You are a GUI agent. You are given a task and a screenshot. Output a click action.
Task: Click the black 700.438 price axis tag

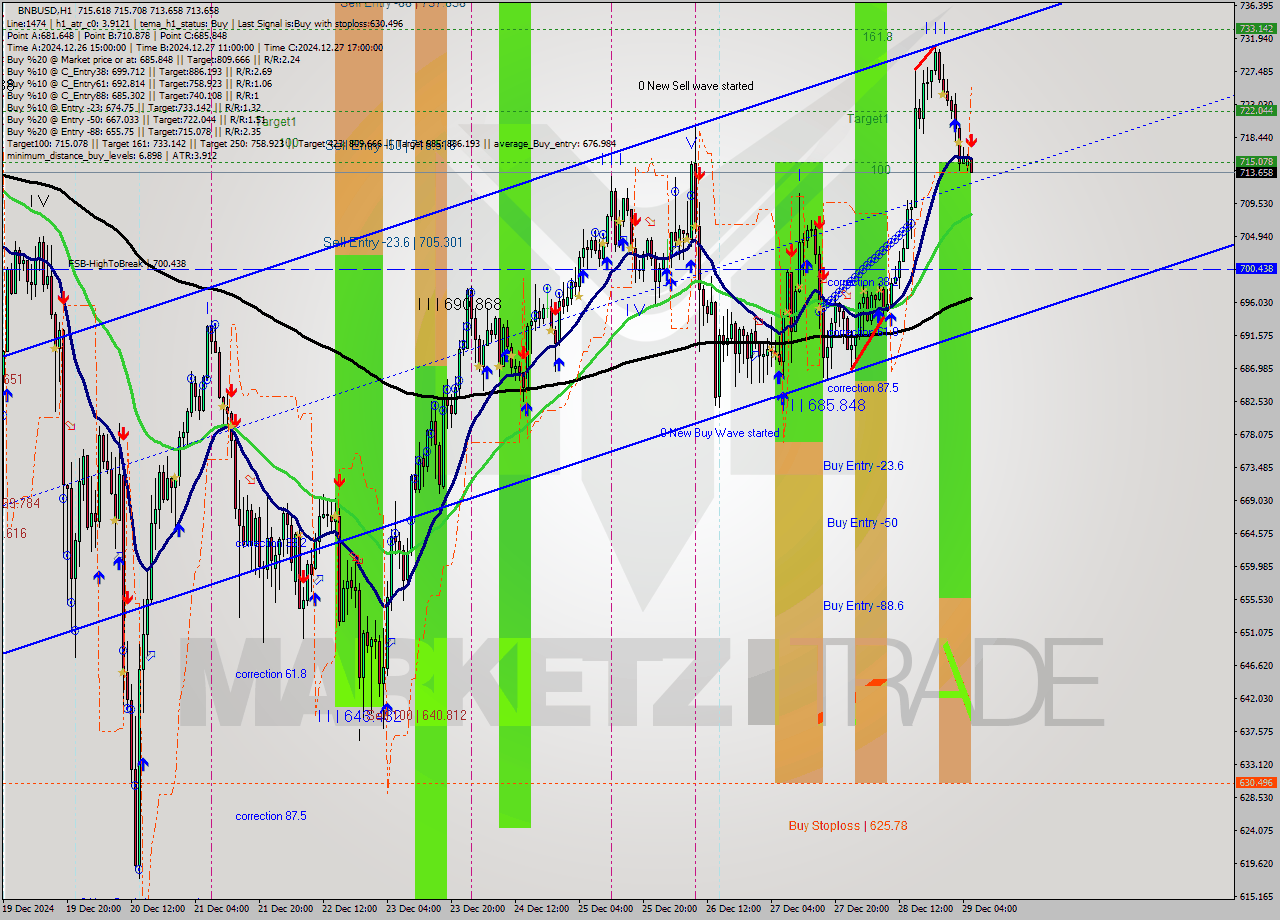click(1256, 268)
